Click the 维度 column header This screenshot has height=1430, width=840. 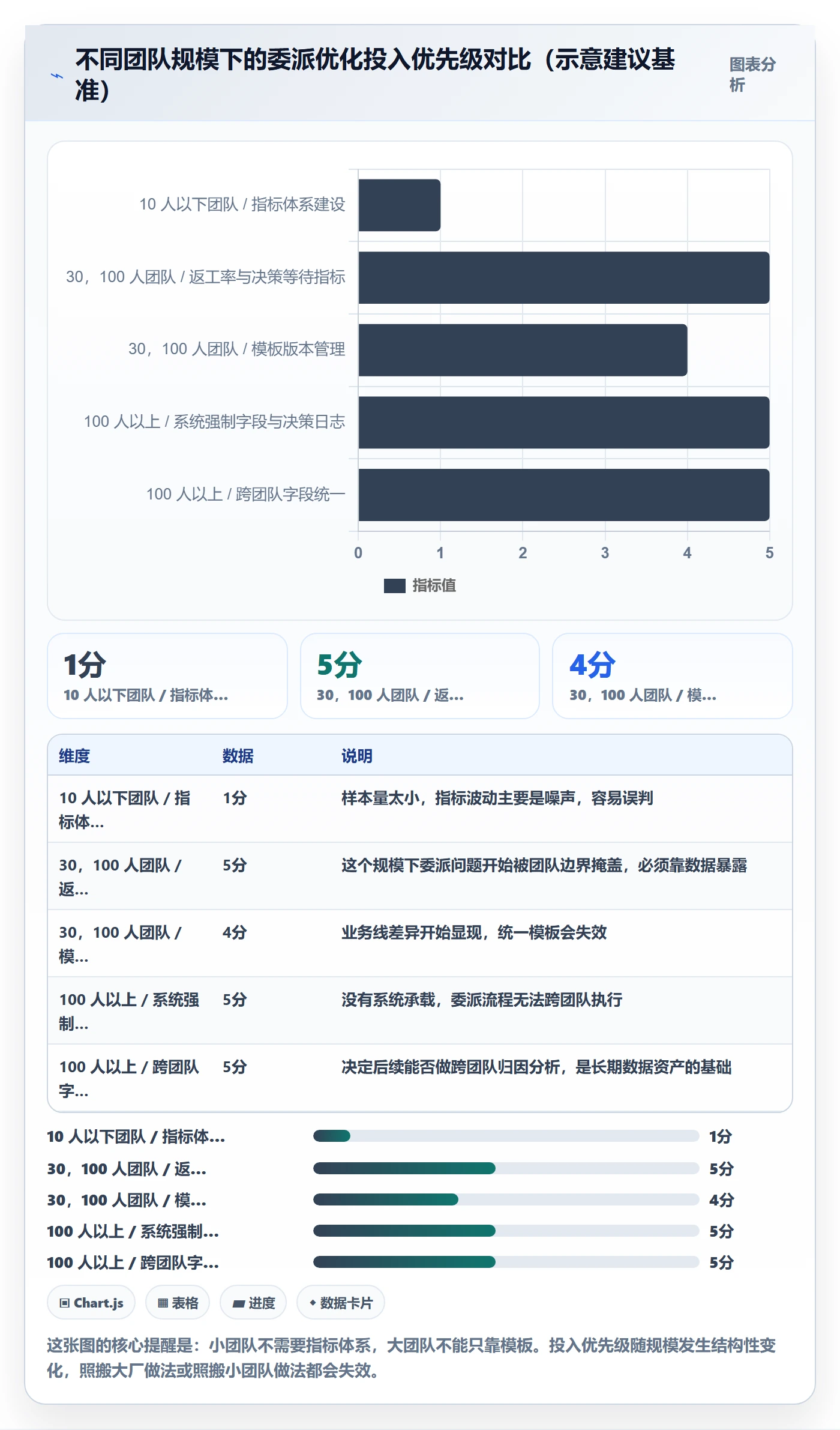click(x=74, y=756)
